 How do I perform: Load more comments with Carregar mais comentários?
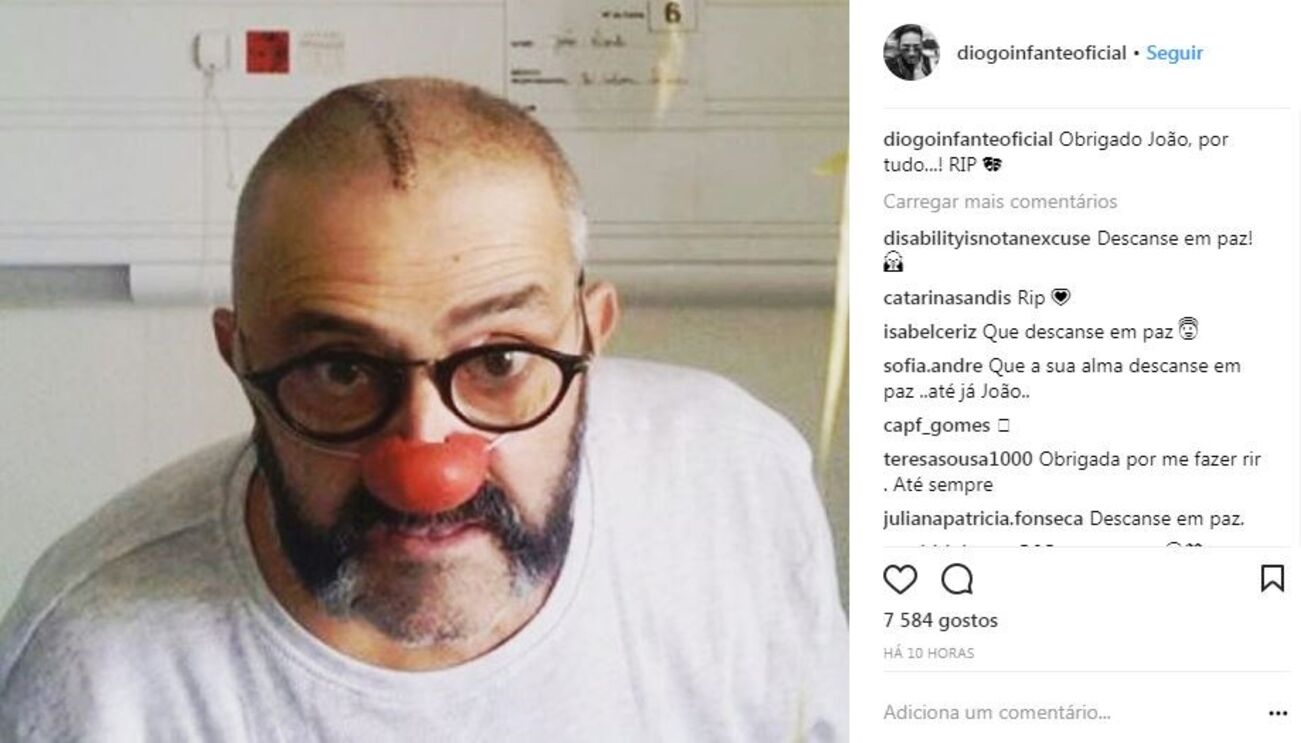click(x=1000, y=202)
